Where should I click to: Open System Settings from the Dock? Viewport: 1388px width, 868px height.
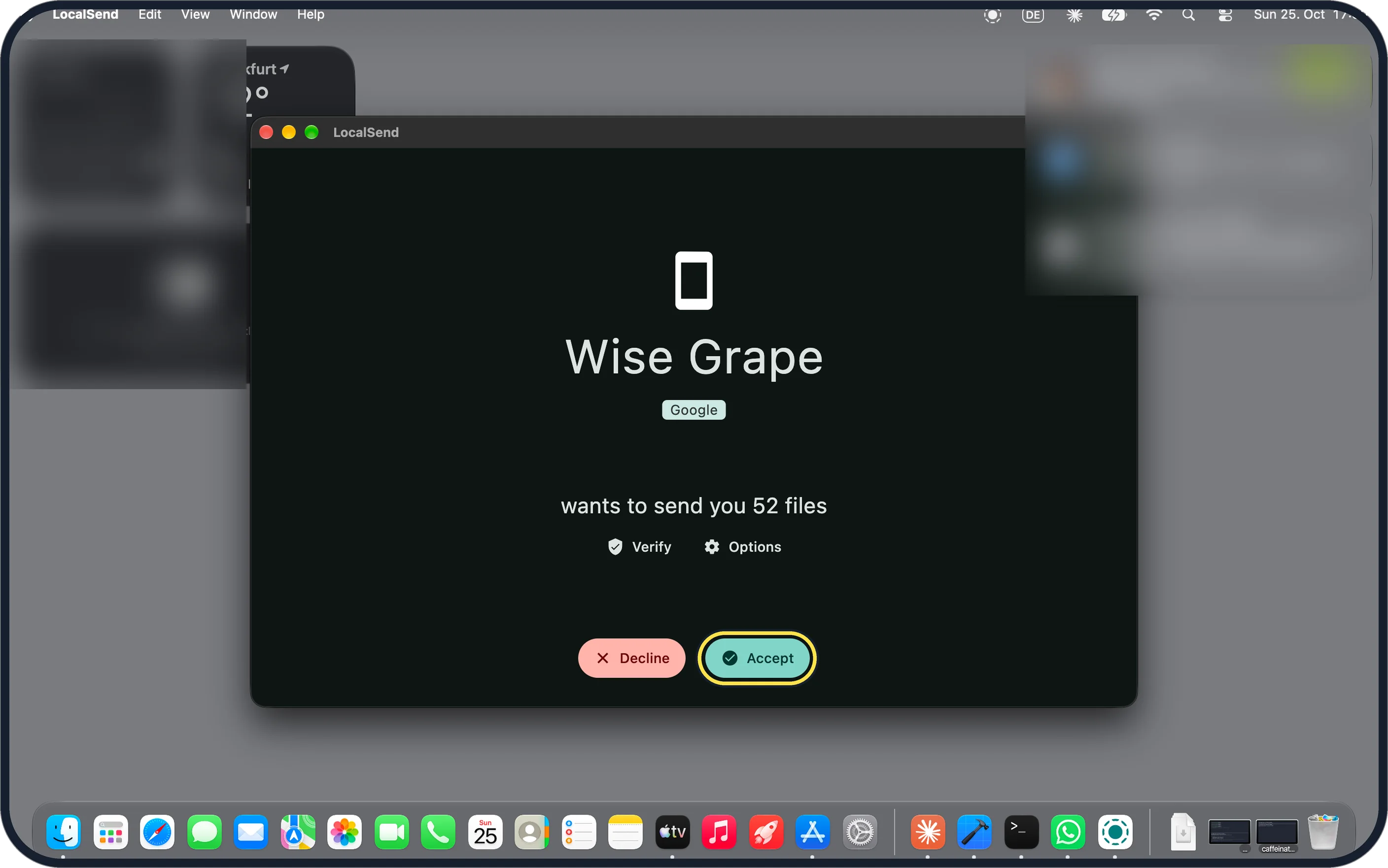(860, 832)
